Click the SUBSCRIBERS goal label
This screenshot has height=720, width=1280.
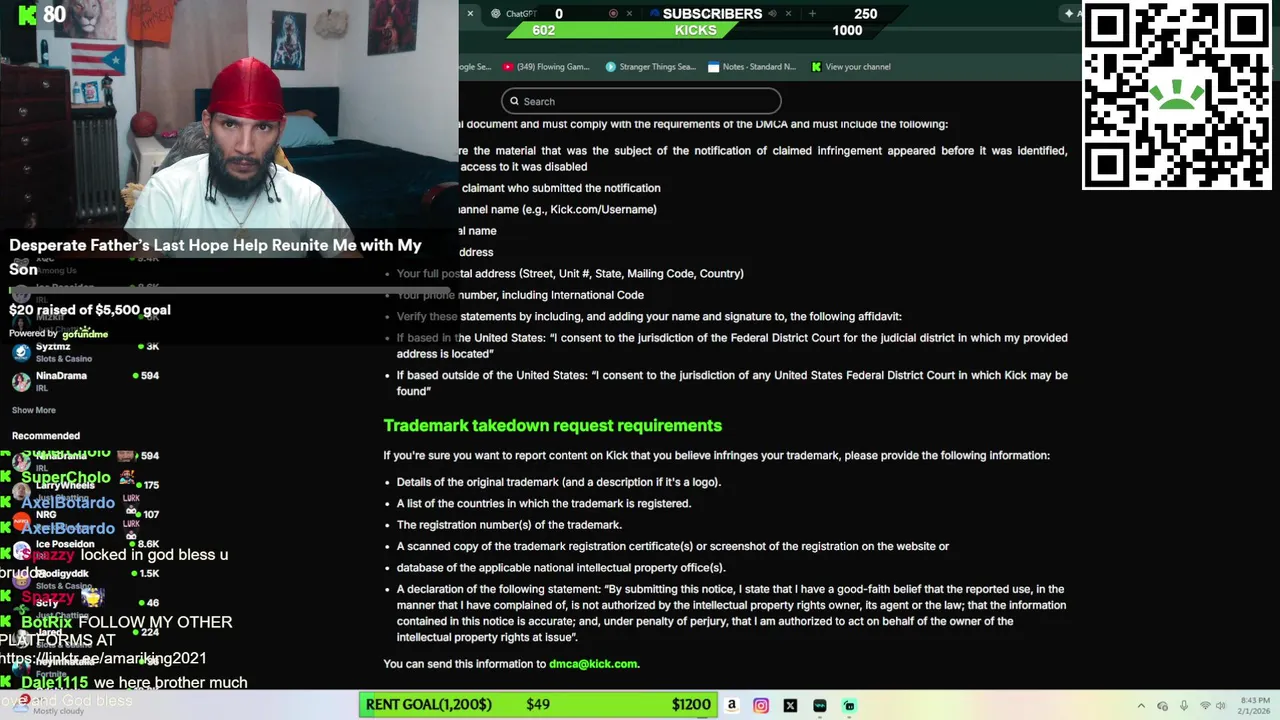point(712,14)
